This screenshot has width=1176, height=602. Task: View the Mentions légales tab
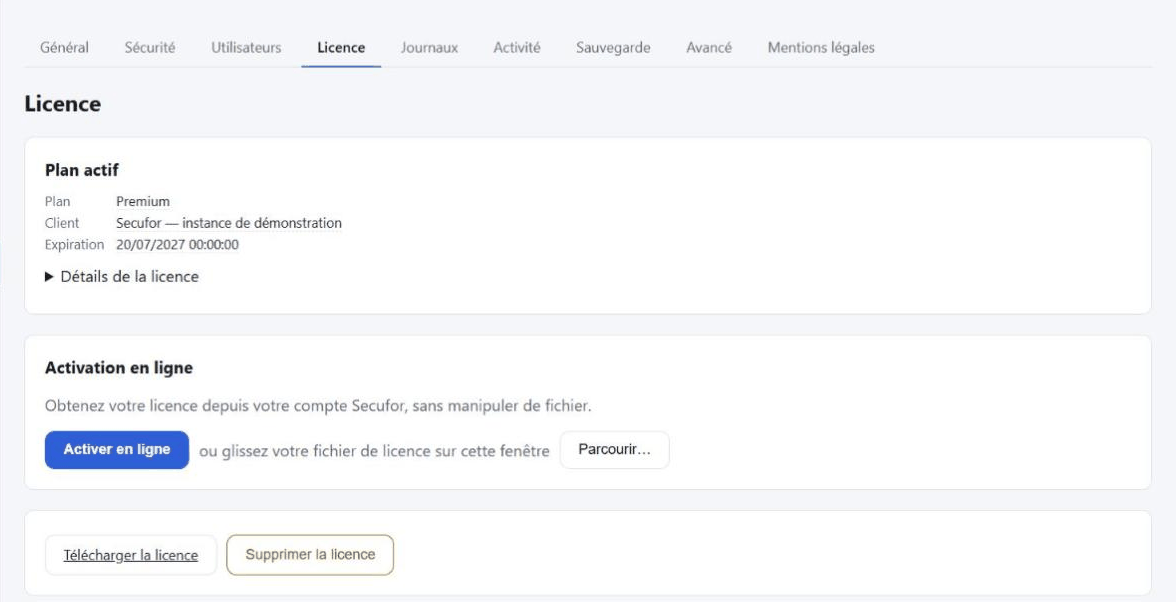tap(820, 47)
